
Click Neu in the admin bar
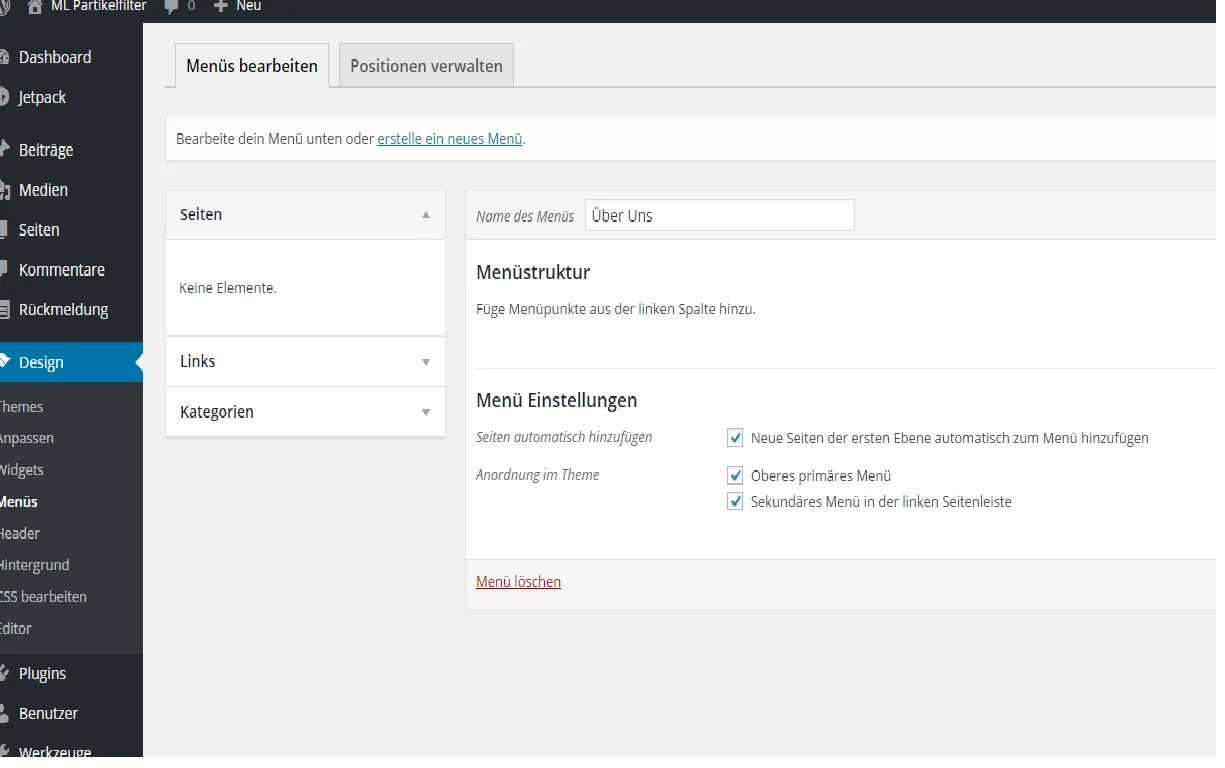249,6
